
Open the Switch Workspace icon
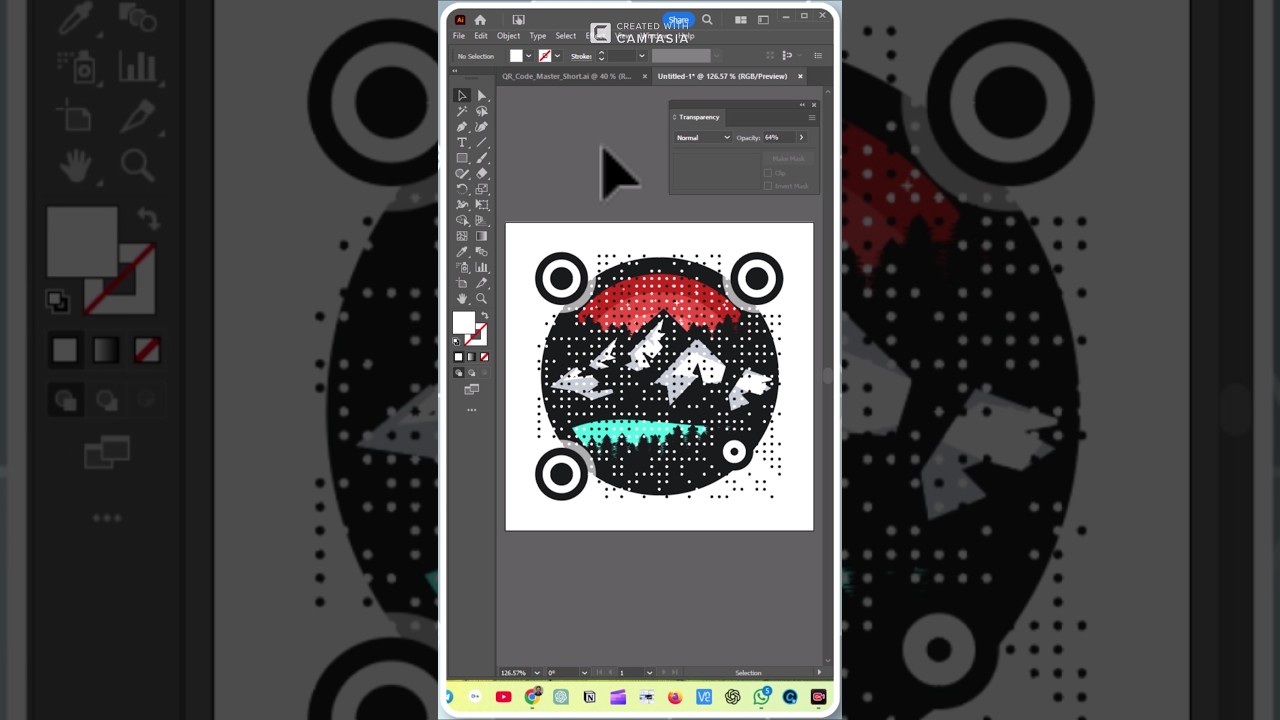(763, 19)
